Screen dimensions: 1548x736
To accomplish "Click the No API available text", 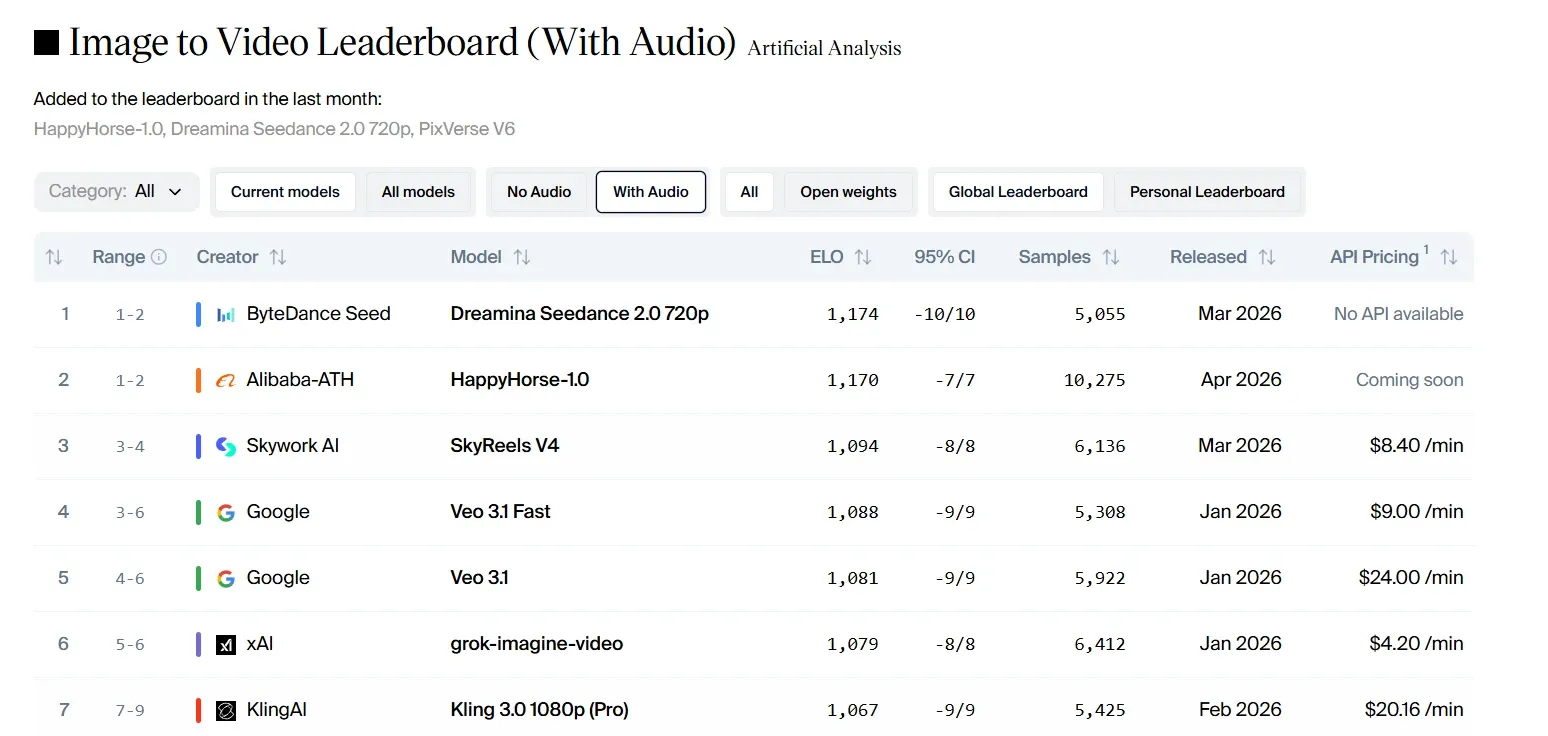I will pyautogui.click(x=1399, y=314).
